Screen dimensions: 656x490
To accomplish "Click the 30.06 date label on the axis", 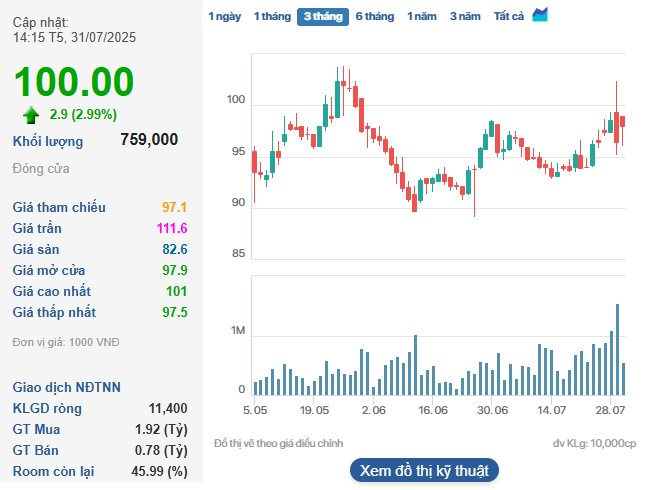I will coord(493,410).
